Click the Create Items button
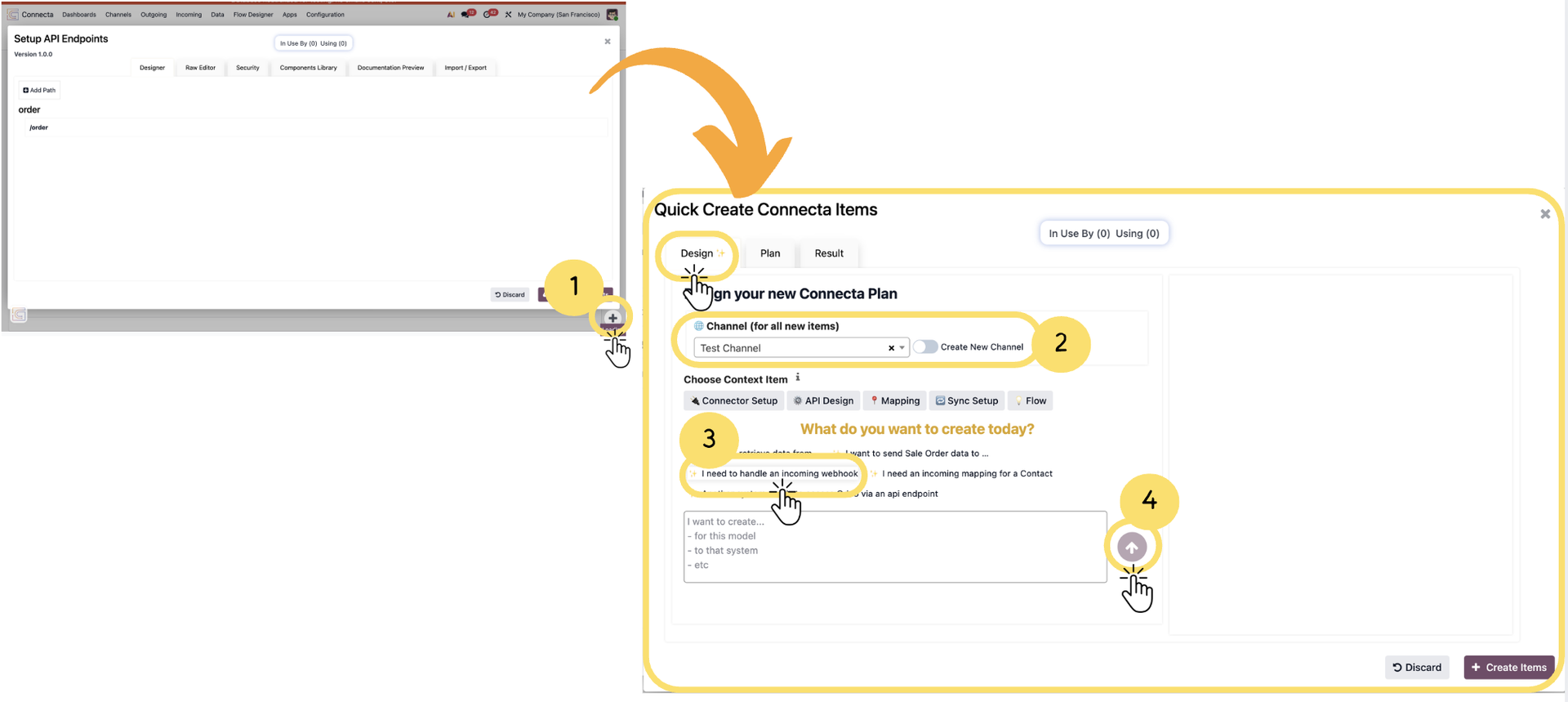Screen dimensions: 1568x702 [x=1508, y=667]
